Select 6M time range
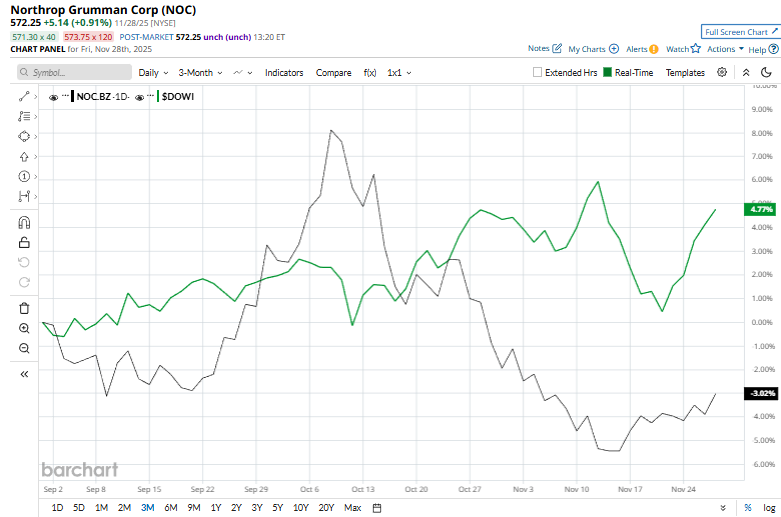 [171, 508]
